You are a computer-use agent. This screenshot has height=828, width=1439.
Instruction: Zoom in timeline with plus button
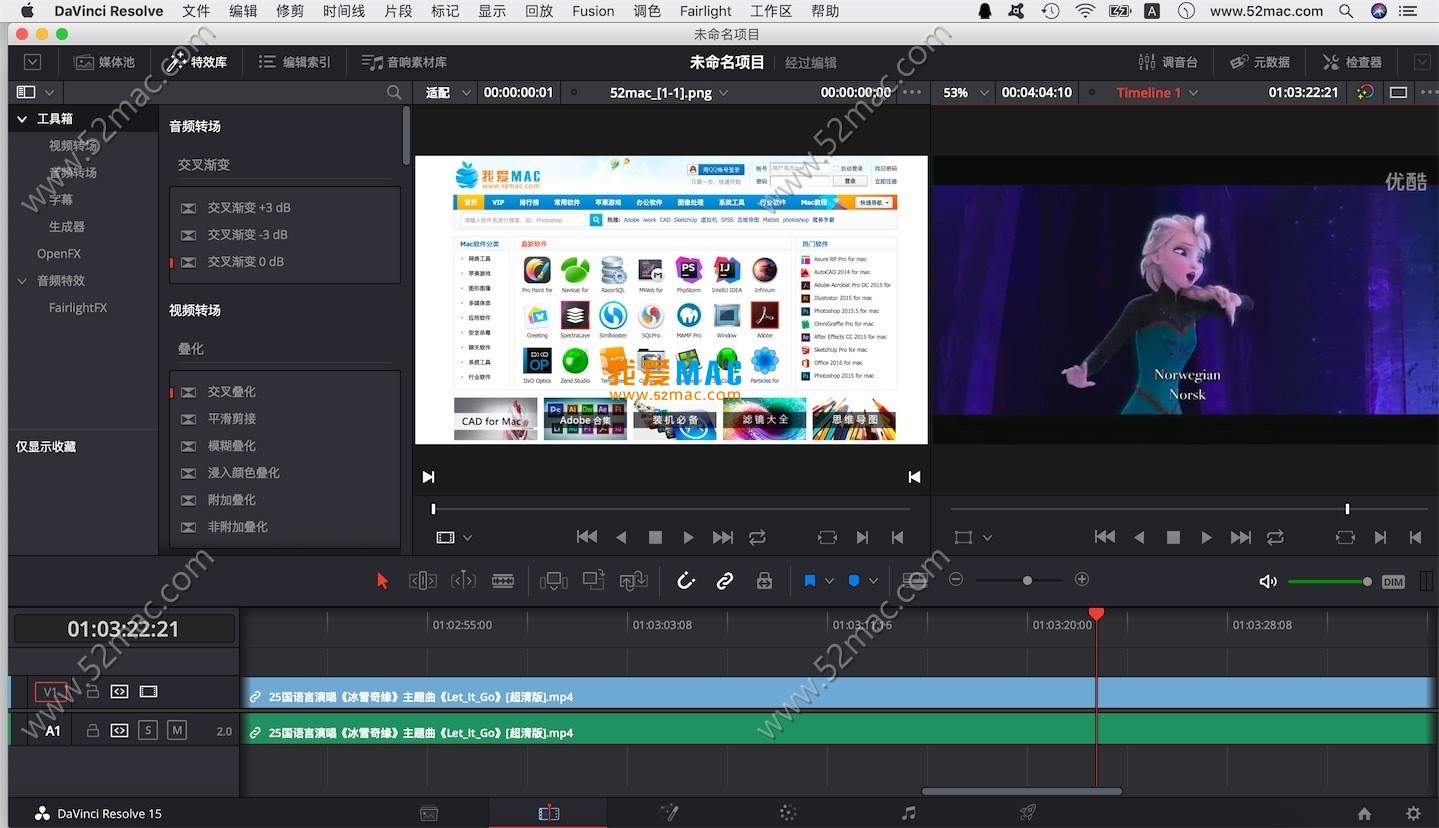tap(1081, 580)
